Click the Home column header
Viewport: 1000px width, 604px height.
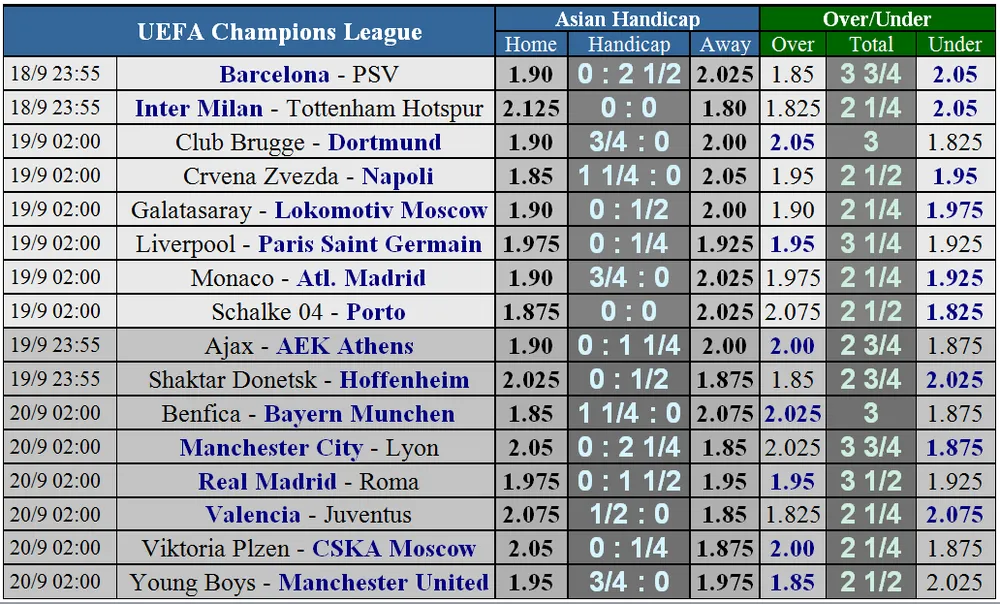coord(531,44)
